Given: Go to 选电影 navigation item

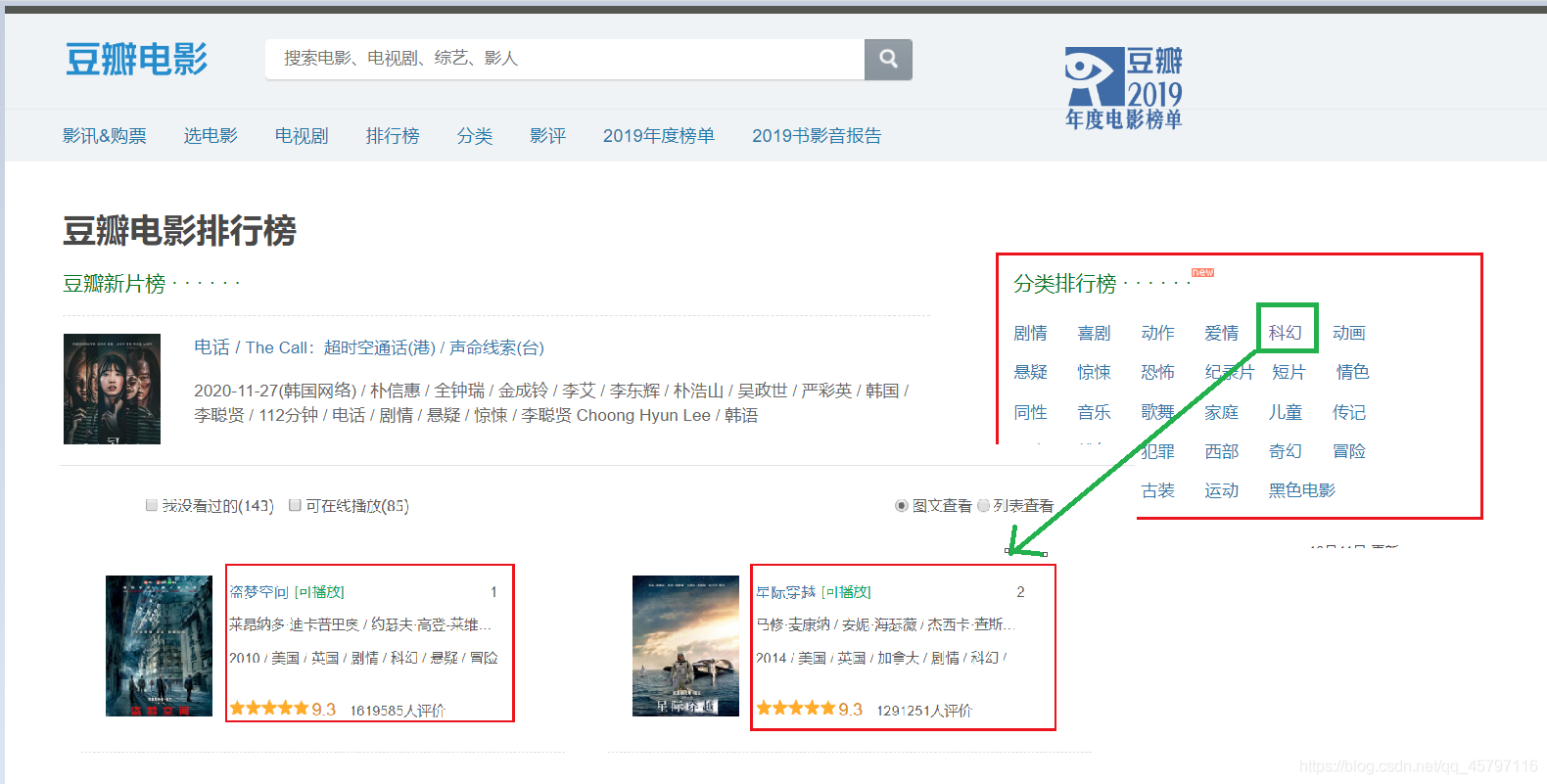Looking at the screenshot, I should [211, 136].
